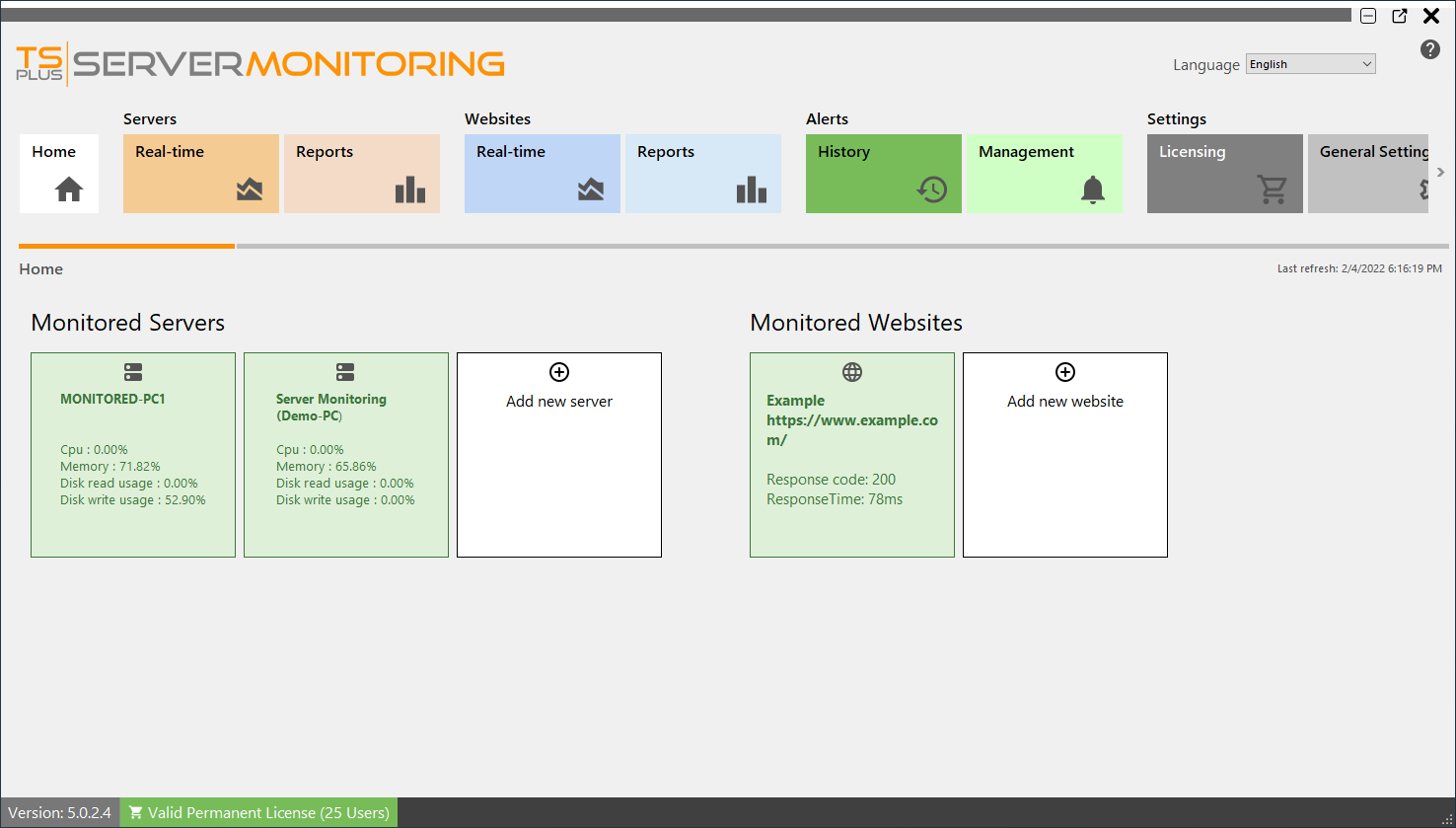Open the Language dropdown
The image size is (1456, 828).
click(x=1310, y=63)
